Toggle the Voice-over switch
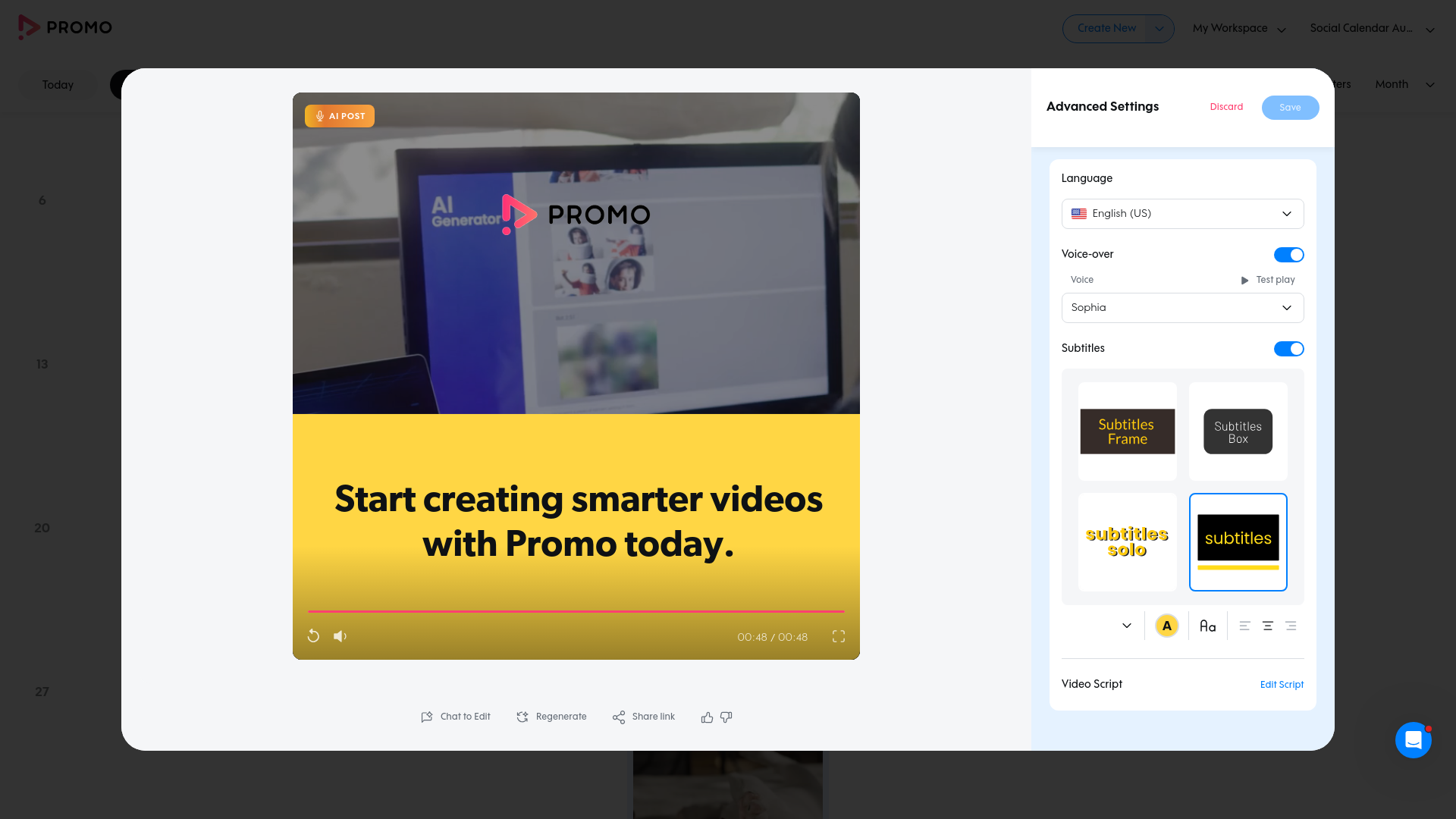1456x819 pixels. [1289, 255]
